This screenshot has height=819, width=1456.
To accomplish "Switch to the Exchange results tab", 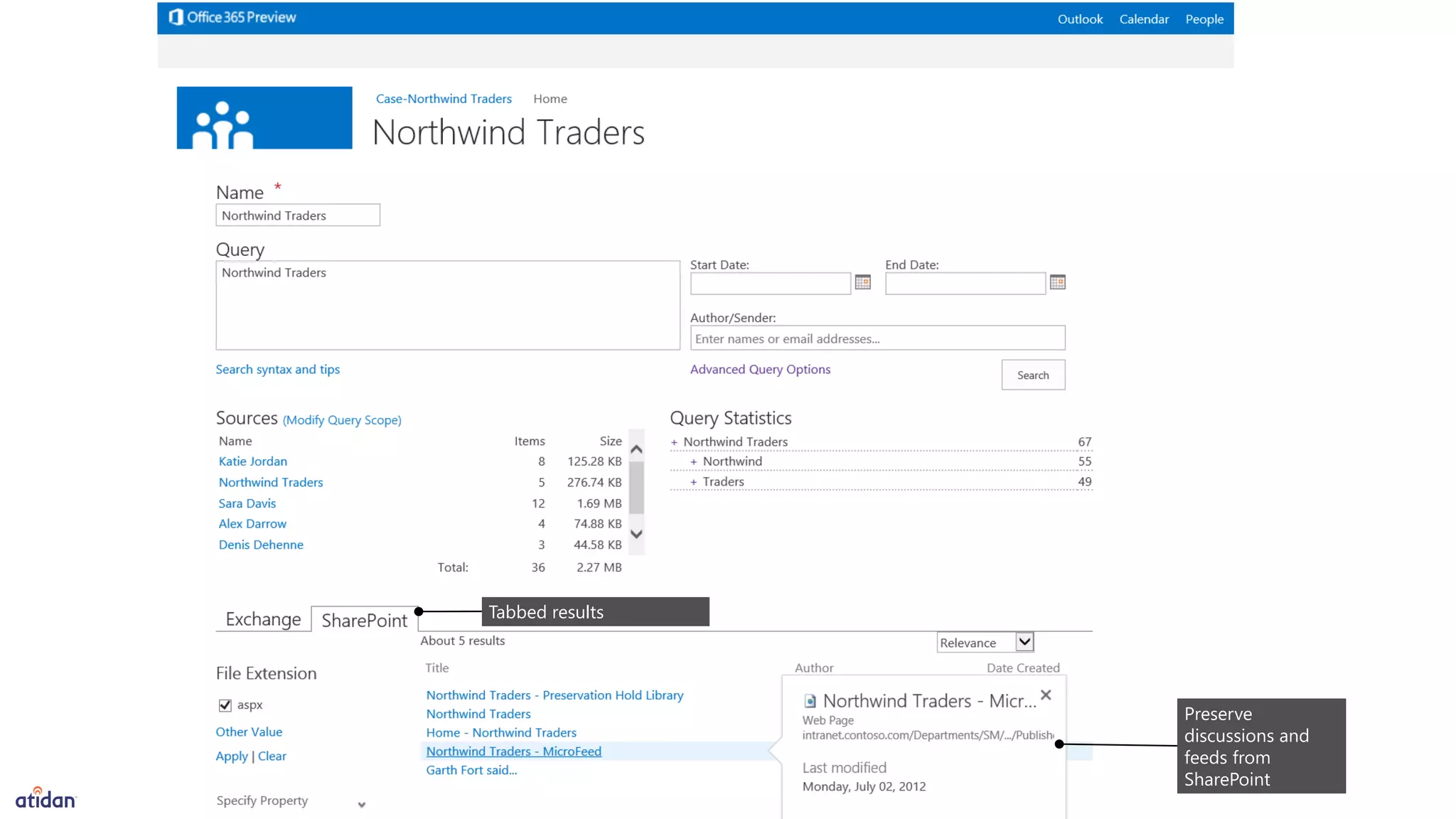I will point(263,619).
